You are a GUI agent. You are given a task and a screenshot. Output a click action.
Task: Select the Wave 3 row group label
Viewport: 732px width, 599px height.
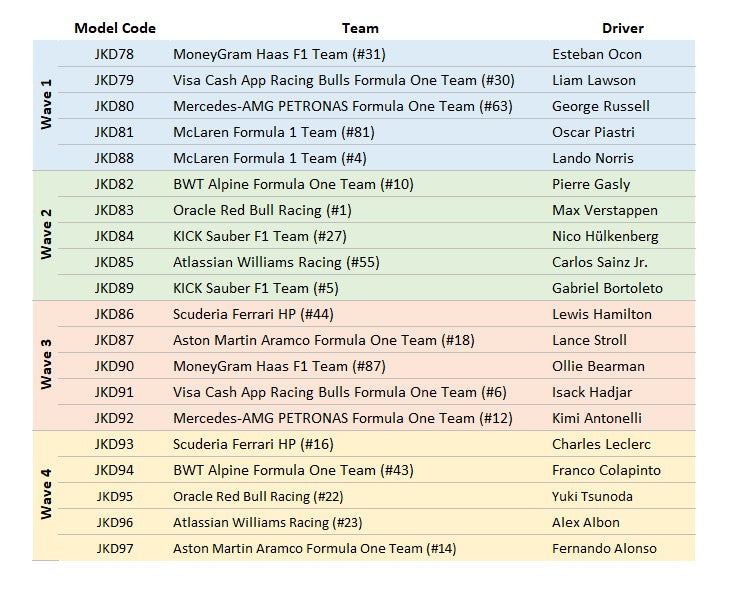(46, 364)
